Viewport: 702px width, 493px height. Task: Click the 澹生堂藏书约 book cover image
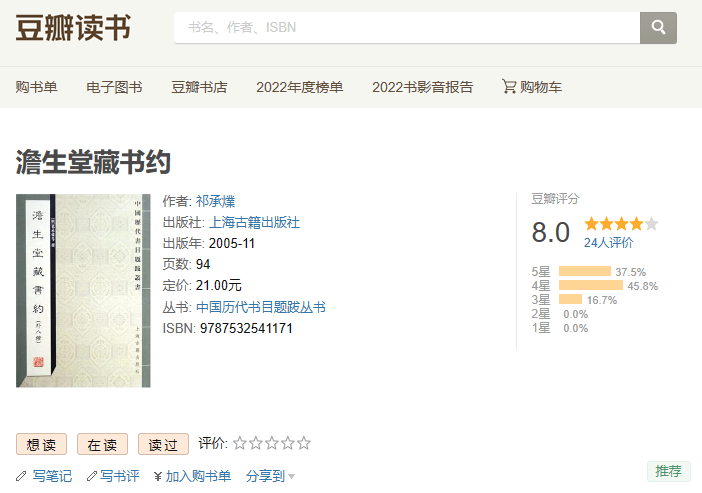point(83,291)
